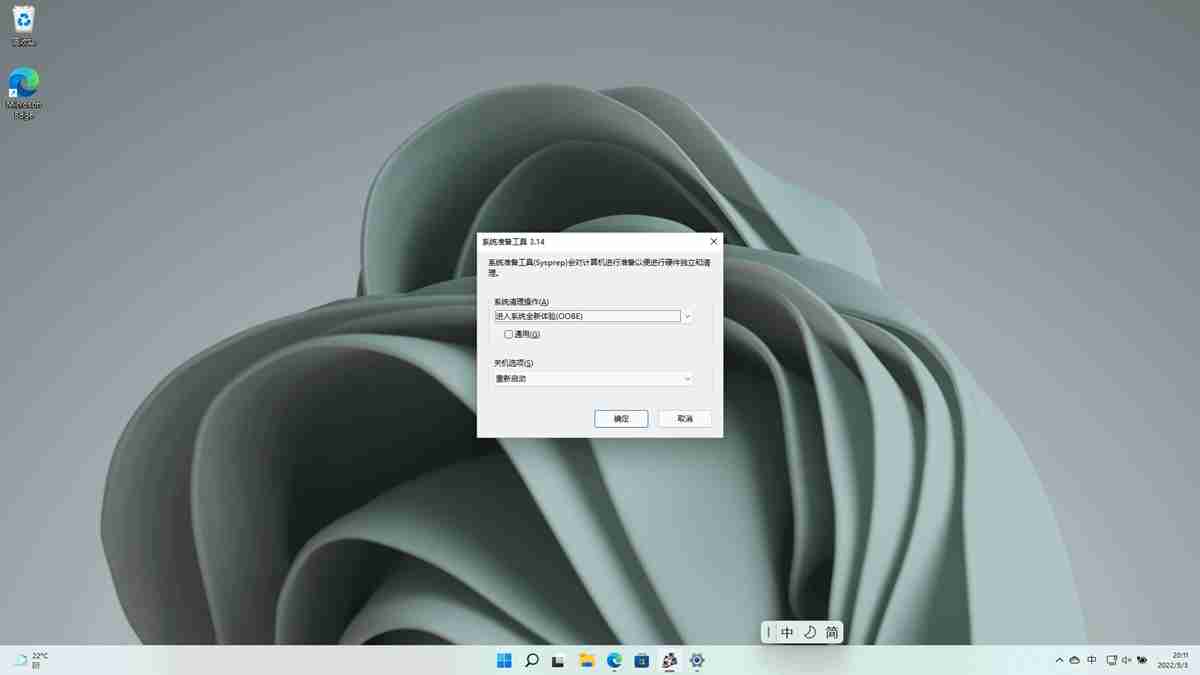
Task: Expand the 系统清理操作 cleanup action dropdown
Action: point(687,316)
